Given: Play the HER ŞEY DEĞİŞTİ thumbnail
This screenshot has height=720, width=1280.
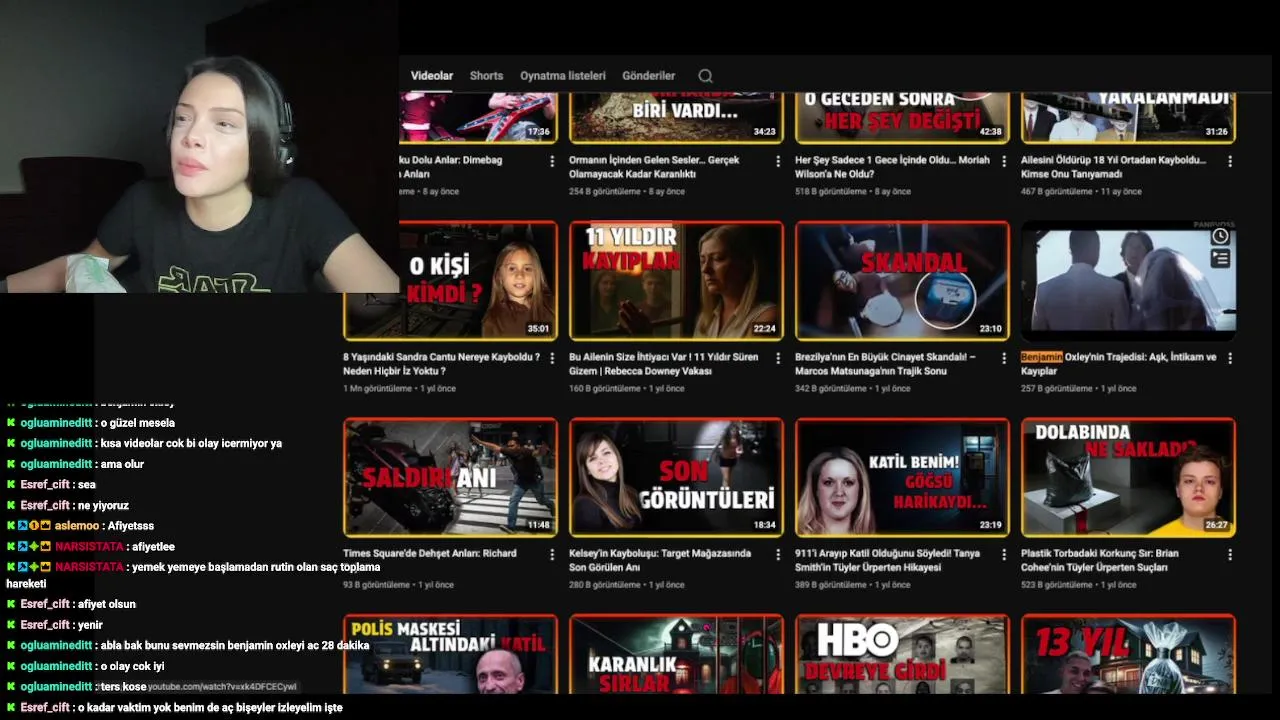Looking at the screenshot, I should [x=902, y=118].
